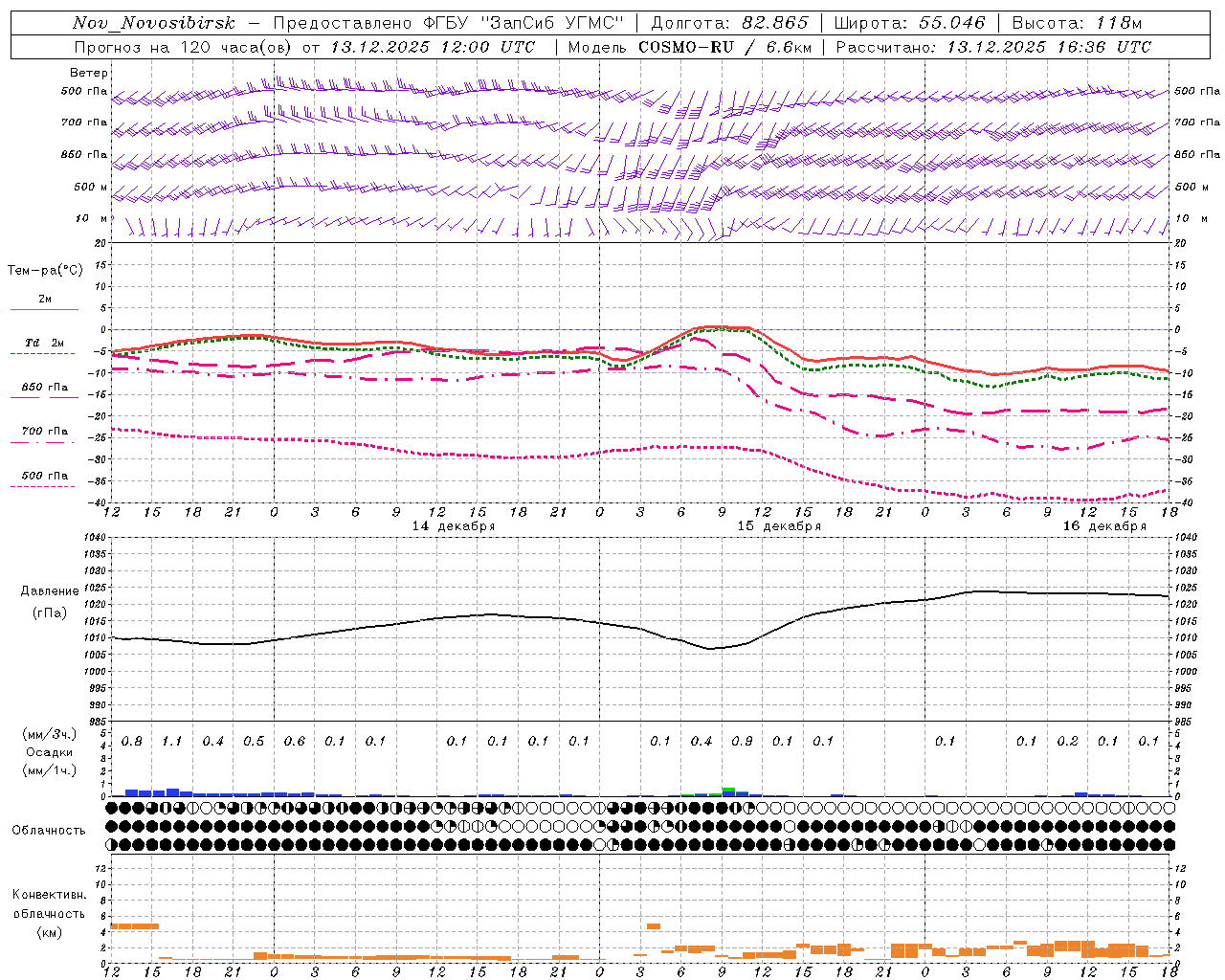Click the computed time Рассчитано: 13.12.2025 16:36 UTC
Image resolution: width=1225 pixels, height=980 pixels.
pos(993,47)
